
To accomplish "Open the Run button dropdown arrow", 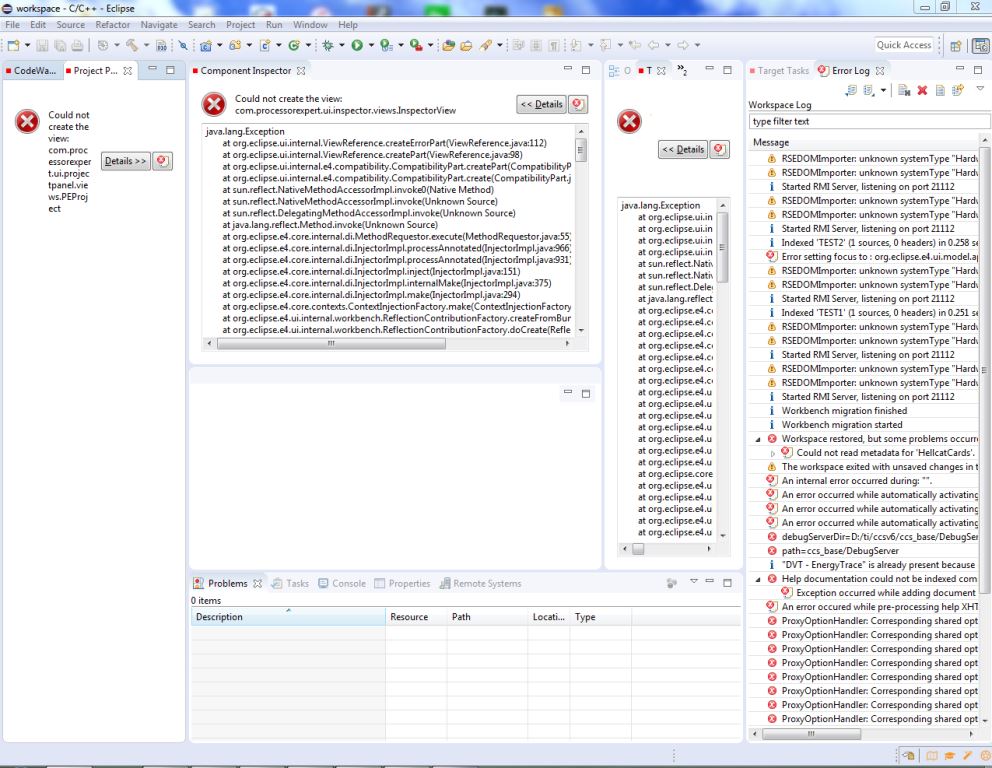I will pyautogui.click(x=369, y=45).
